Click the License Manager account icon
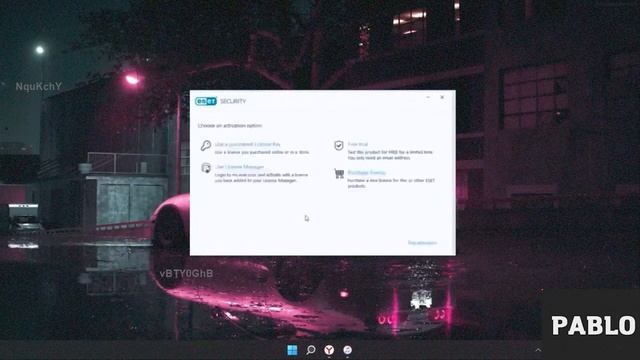Viewport: 640px width, 360px height. pyautogui.click(x=206, y=168)
